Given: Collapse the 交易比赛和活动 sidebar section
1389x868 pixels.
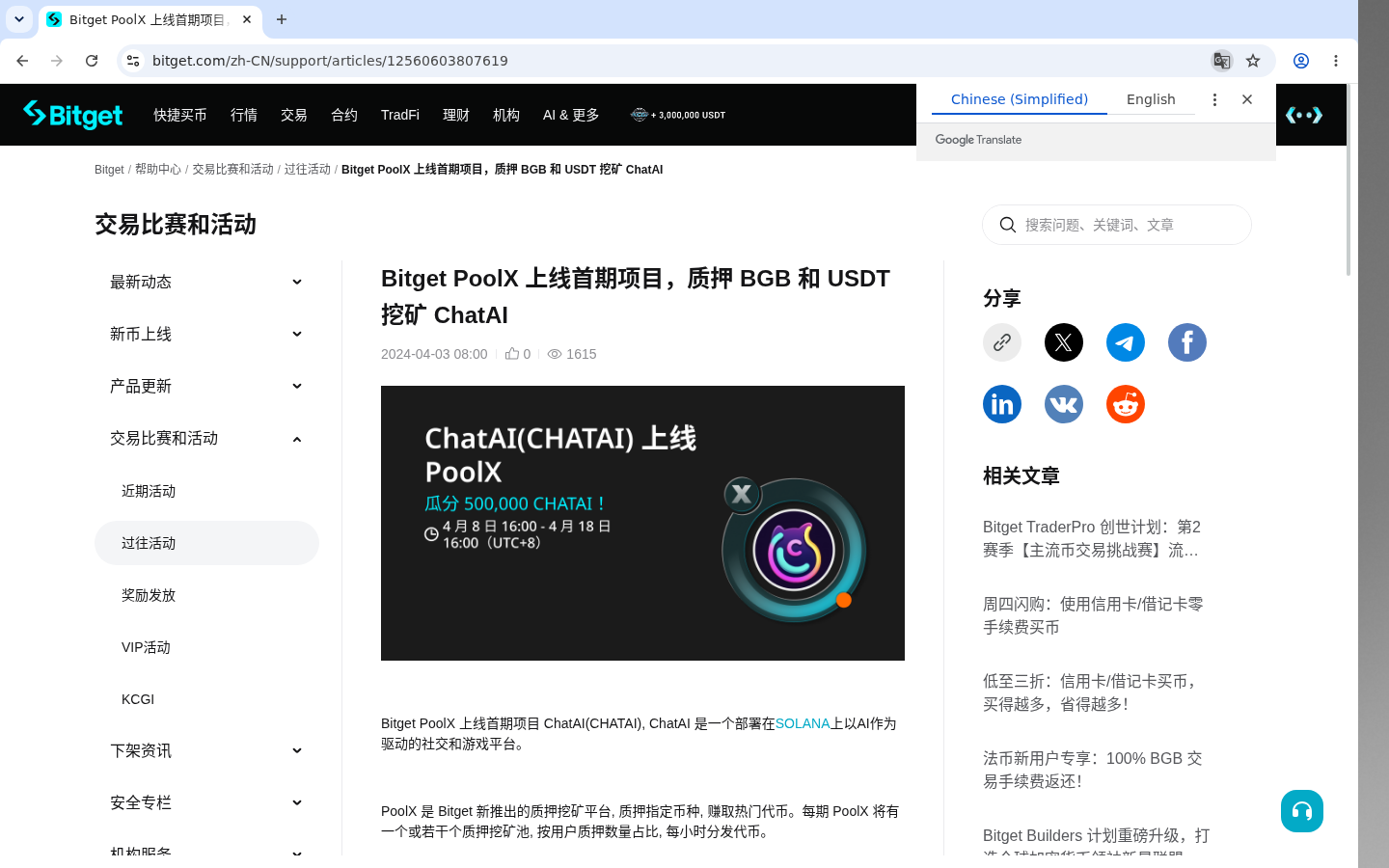Looking at the screenshot, I should [x=206, y=438].
